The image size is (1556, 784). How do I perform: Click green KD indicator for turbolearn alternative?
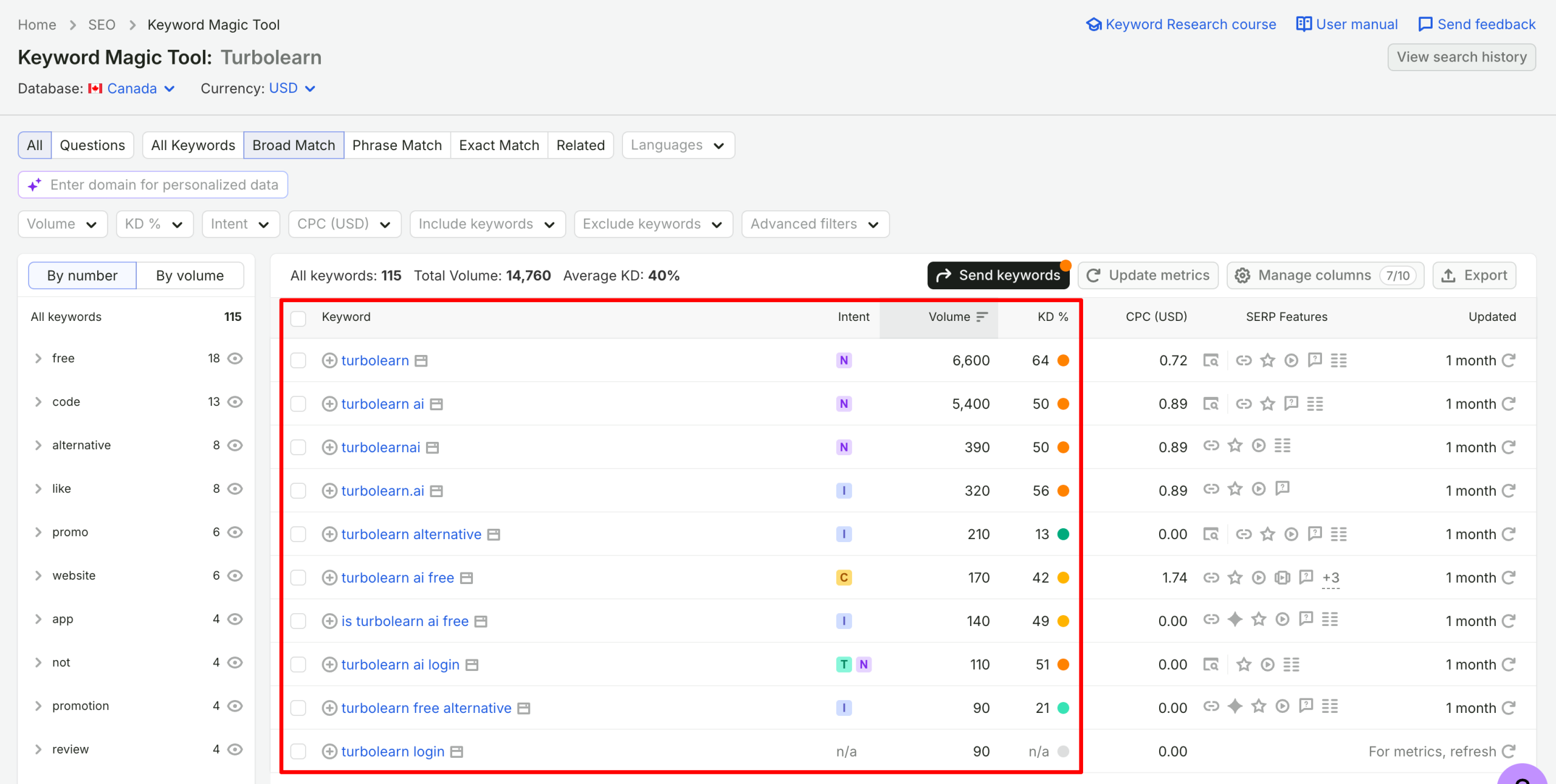(x=1063, y=534)
